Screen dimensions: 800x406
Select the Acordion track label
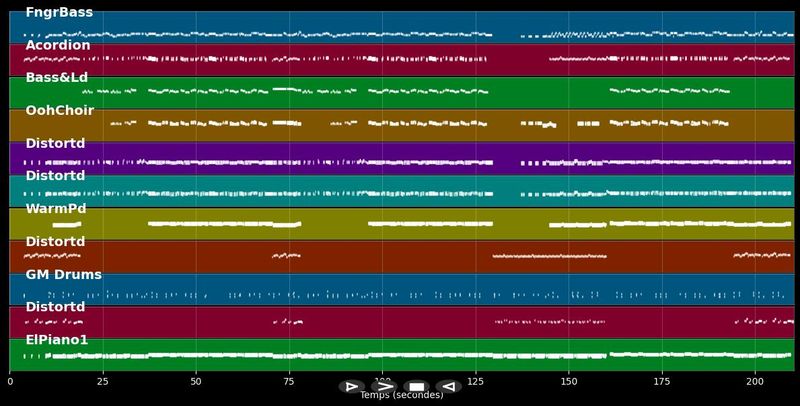coord(58,45)
